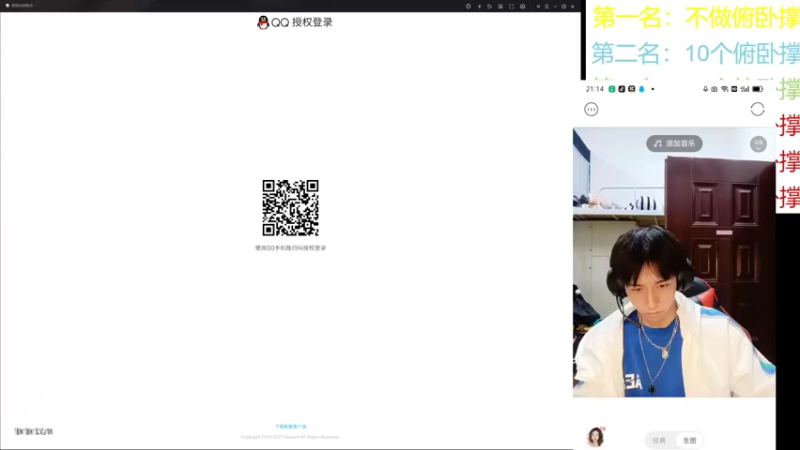
Task: Open the woman's avatar thumbnail at bottom
Action: click(x=595, y=437)
